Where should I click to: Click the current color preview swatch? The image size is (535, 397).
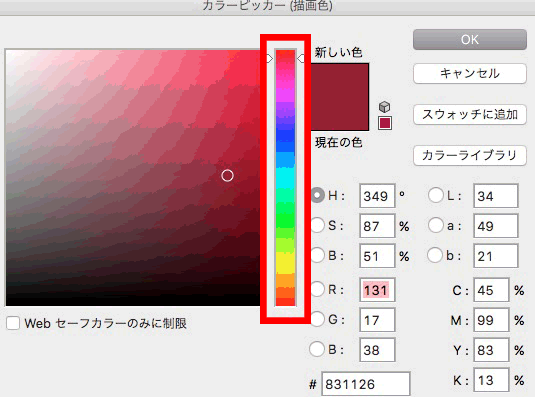[340, 114]
